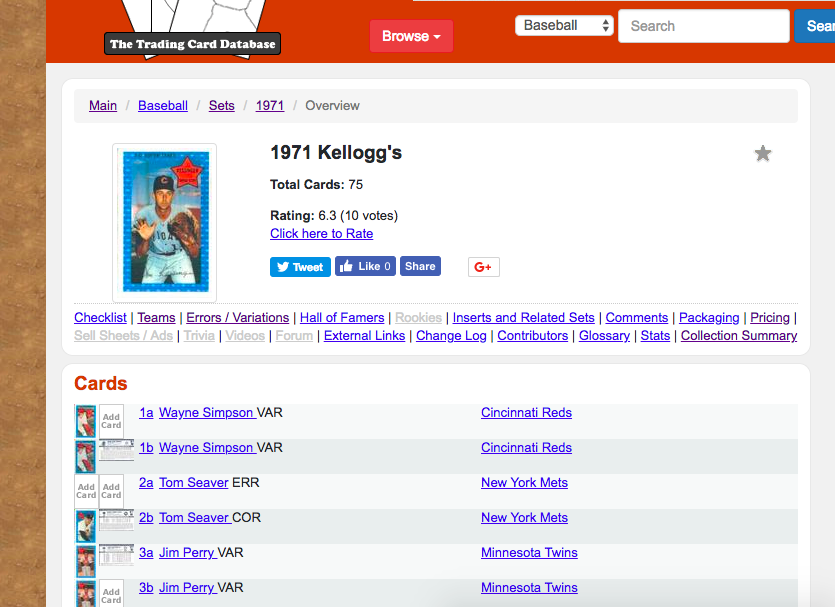Open the Contributors link
This screenshot has height=607, width=835.
pyautogui.click(x=533, y=335)
